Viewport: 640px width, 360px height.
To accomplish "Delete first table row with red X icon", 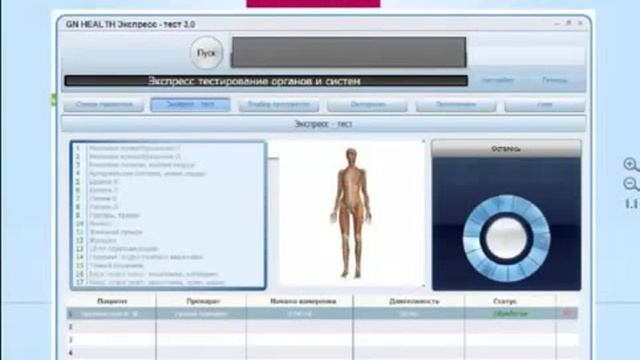I will [567, 313].
